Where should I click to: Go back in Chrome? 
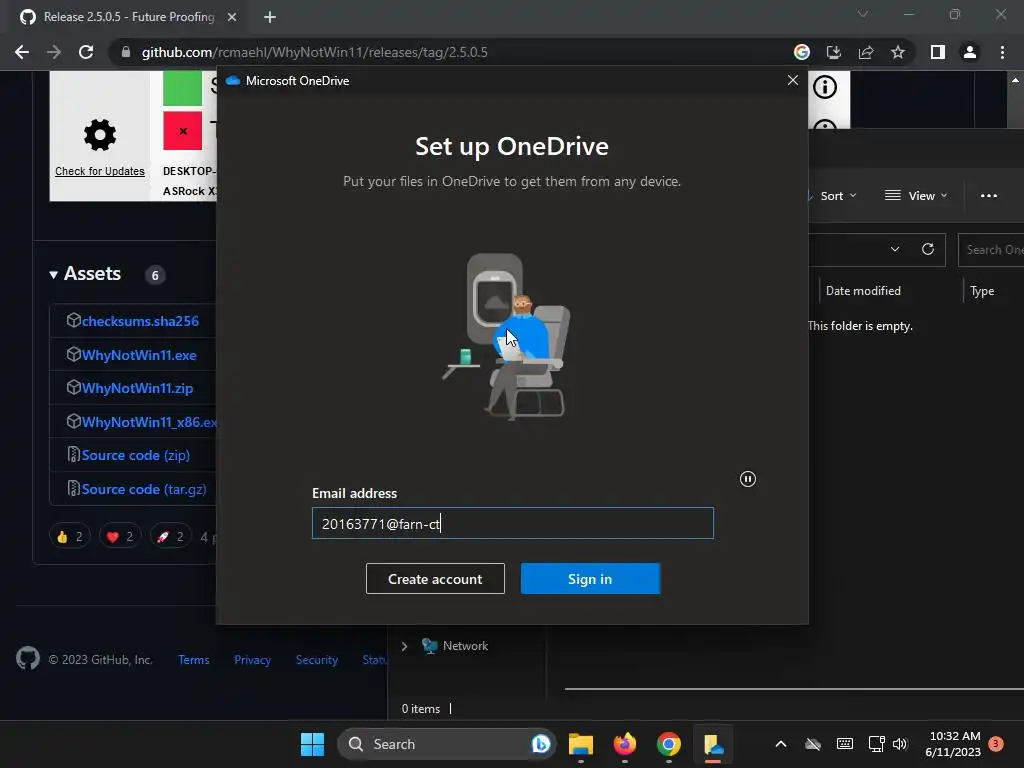click(x=22, y=52)
